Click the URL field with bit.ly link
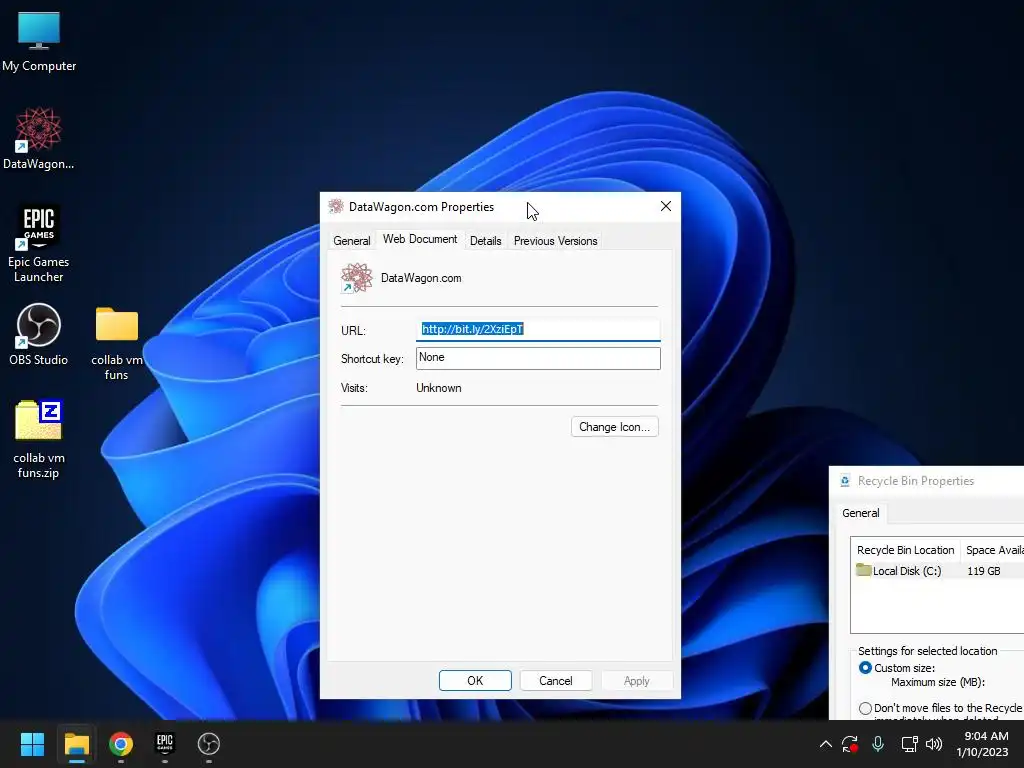1024x768 pixels. (x=538, y=329)
